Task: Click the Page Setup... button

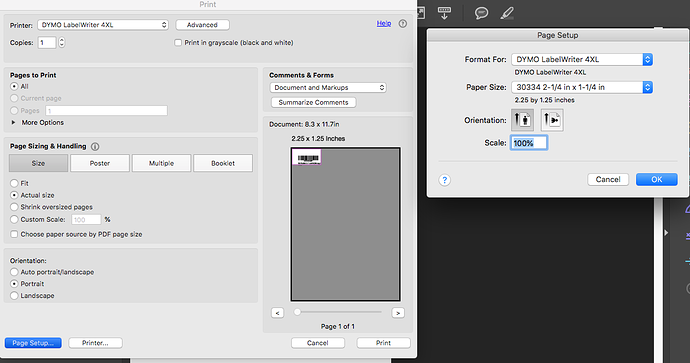Action: [33, 343]
